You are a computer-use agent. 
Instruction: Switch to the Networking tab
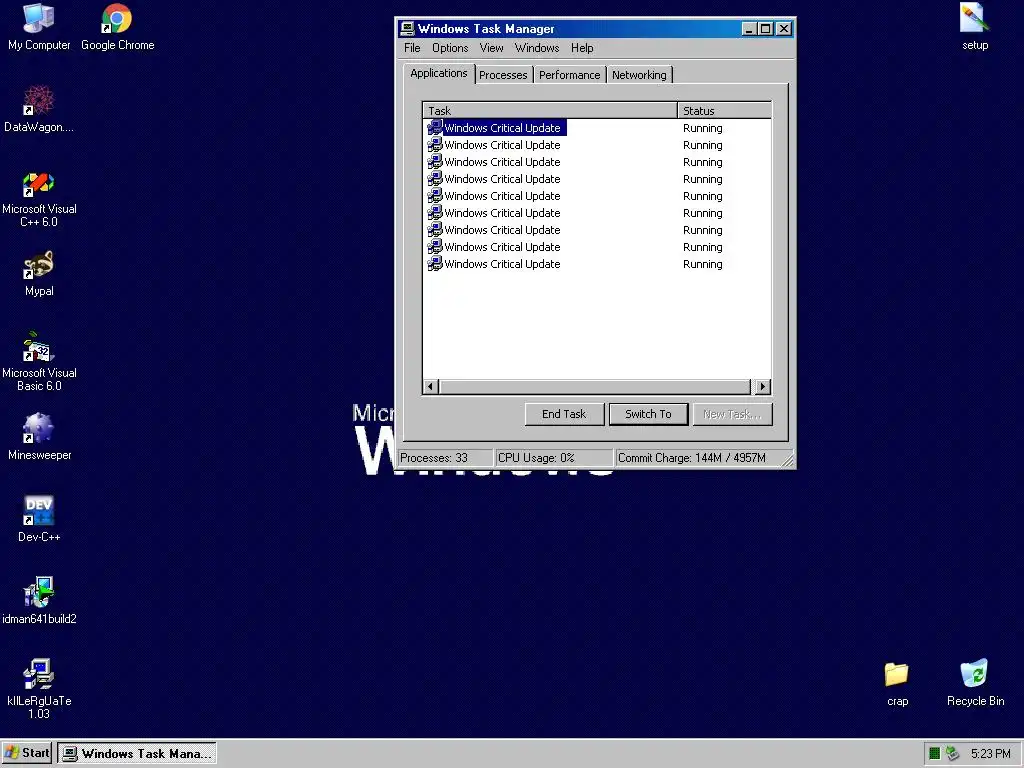639,75
